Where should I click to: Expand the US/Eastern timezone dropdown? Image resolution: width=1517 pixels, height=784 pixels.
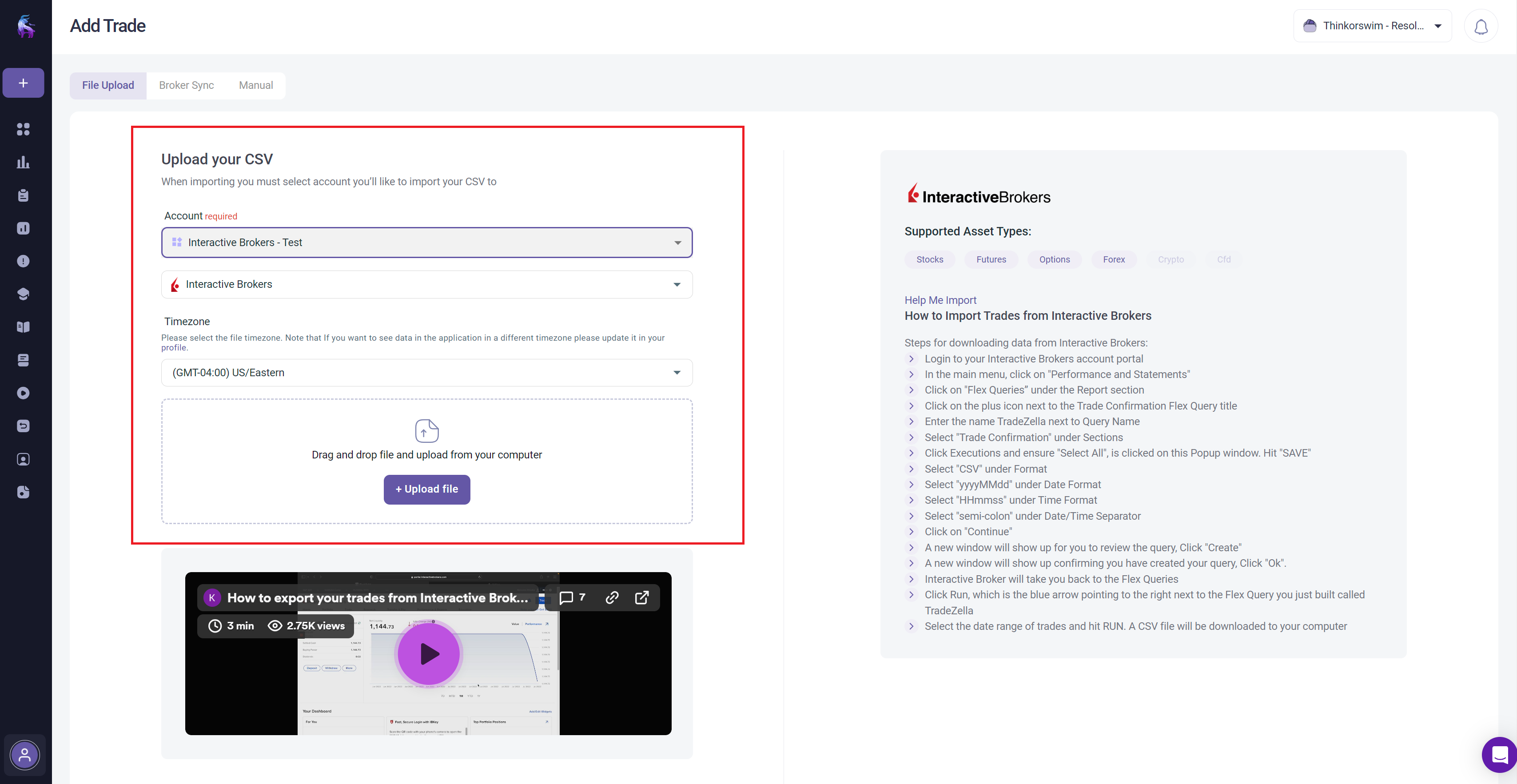426,373
